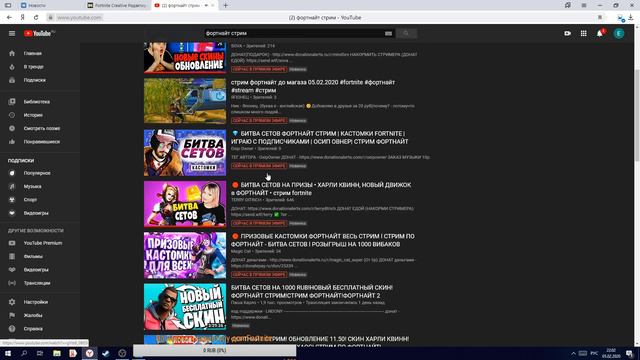Open the on-screen keyboard icon in search box

[388, 33]
